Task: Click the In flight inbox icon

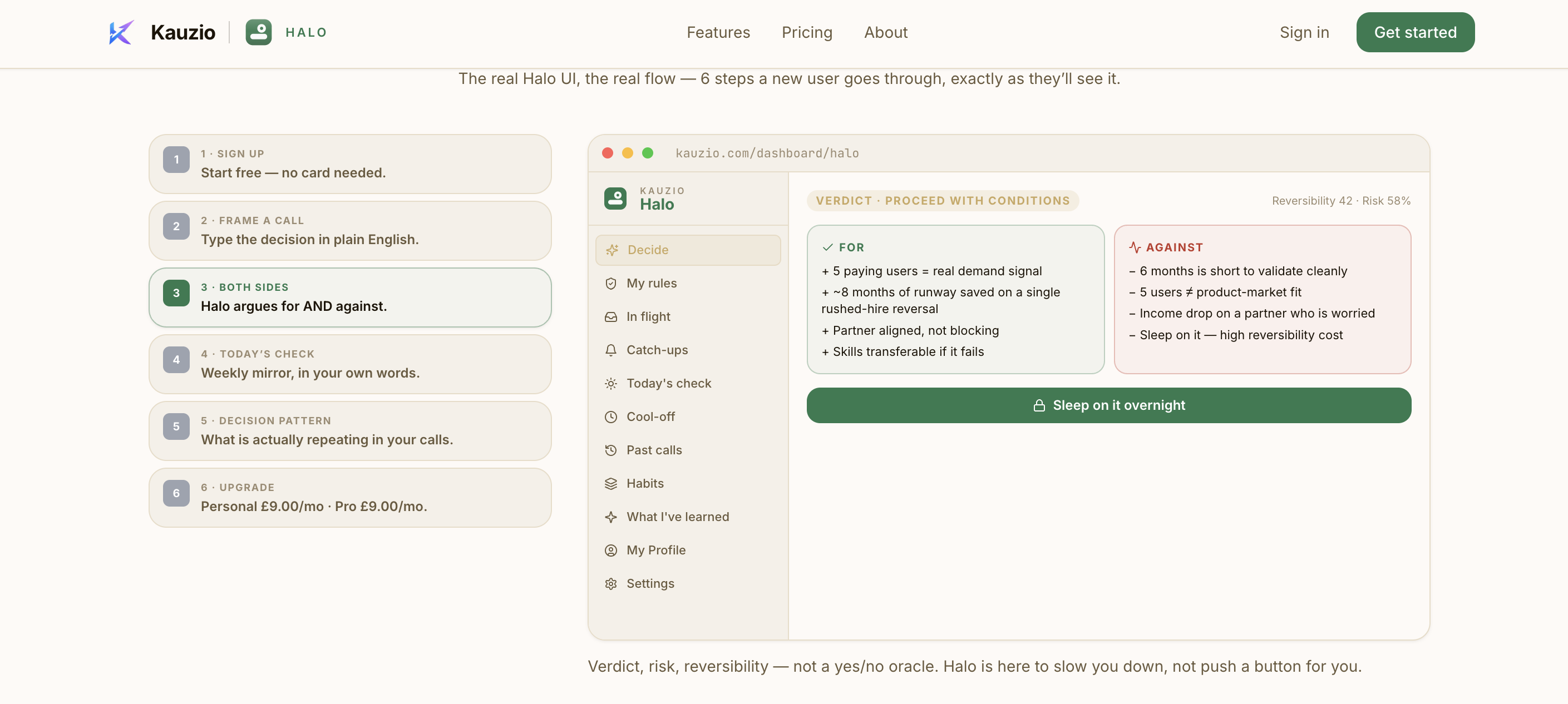Action: point(611,317)
